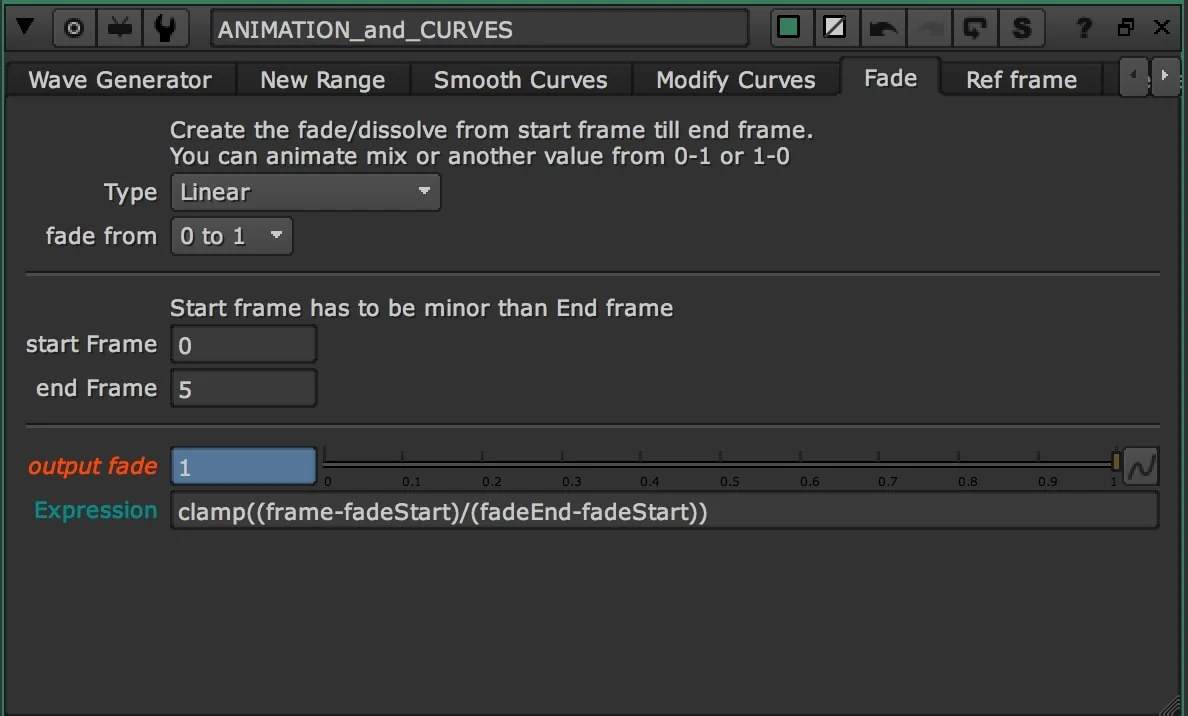Select the Modify Curves tab
Screen dimensions: 1188x716
736,79
